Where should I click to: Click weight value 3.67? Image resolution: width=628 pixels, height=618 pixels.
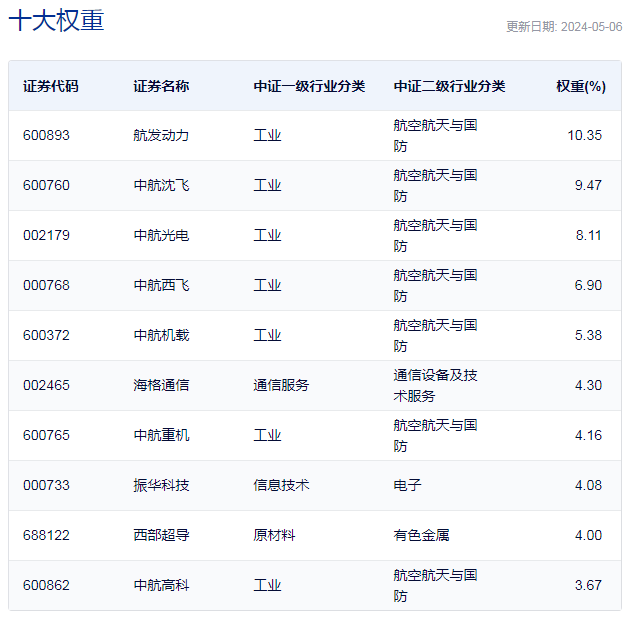click(588, 586)
